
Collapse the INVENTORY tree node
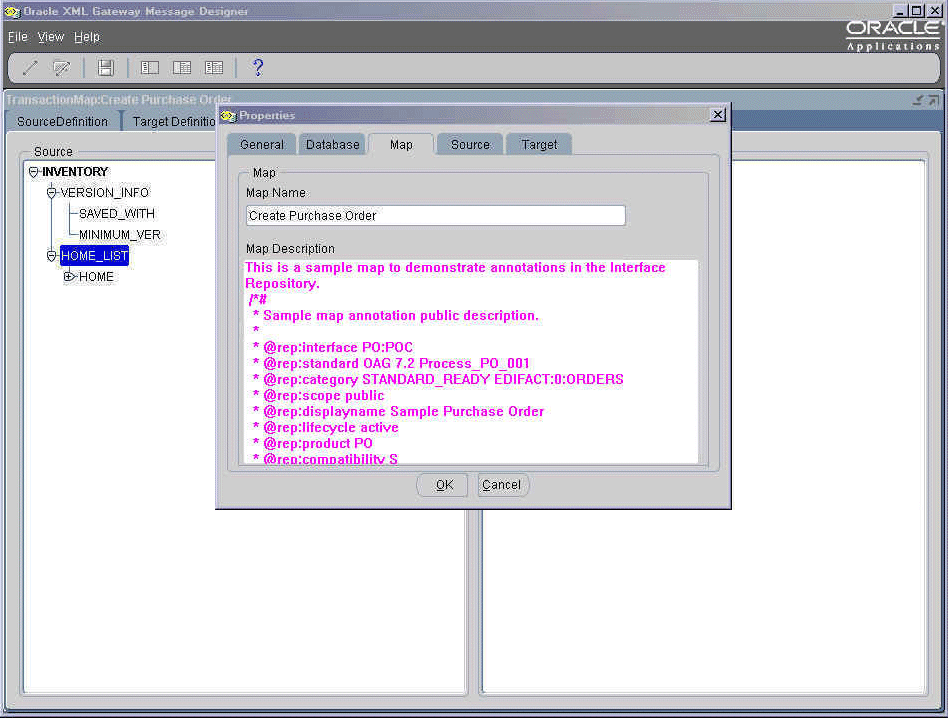pyautogui.click(x=34, y=172)
